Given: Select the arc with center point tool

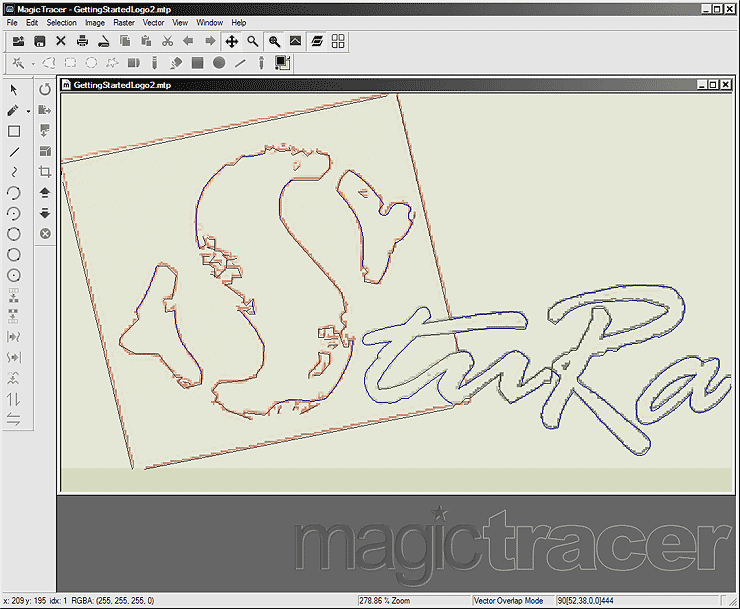Looking at the screenshot, I should pyautogui.click(x=14, y=214).
